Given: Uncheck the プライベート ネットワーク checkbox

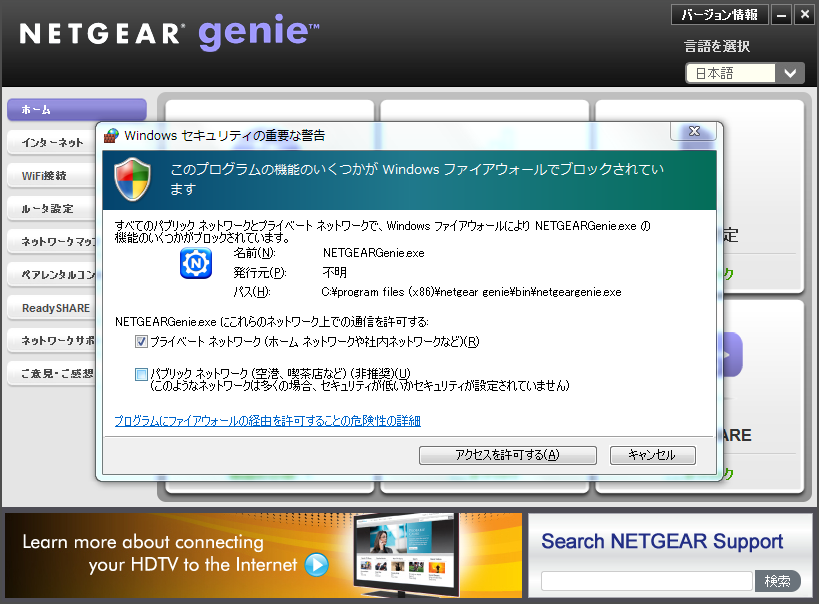Looking at the screenshot, I should pyautogui.click(x=141, y=342).
